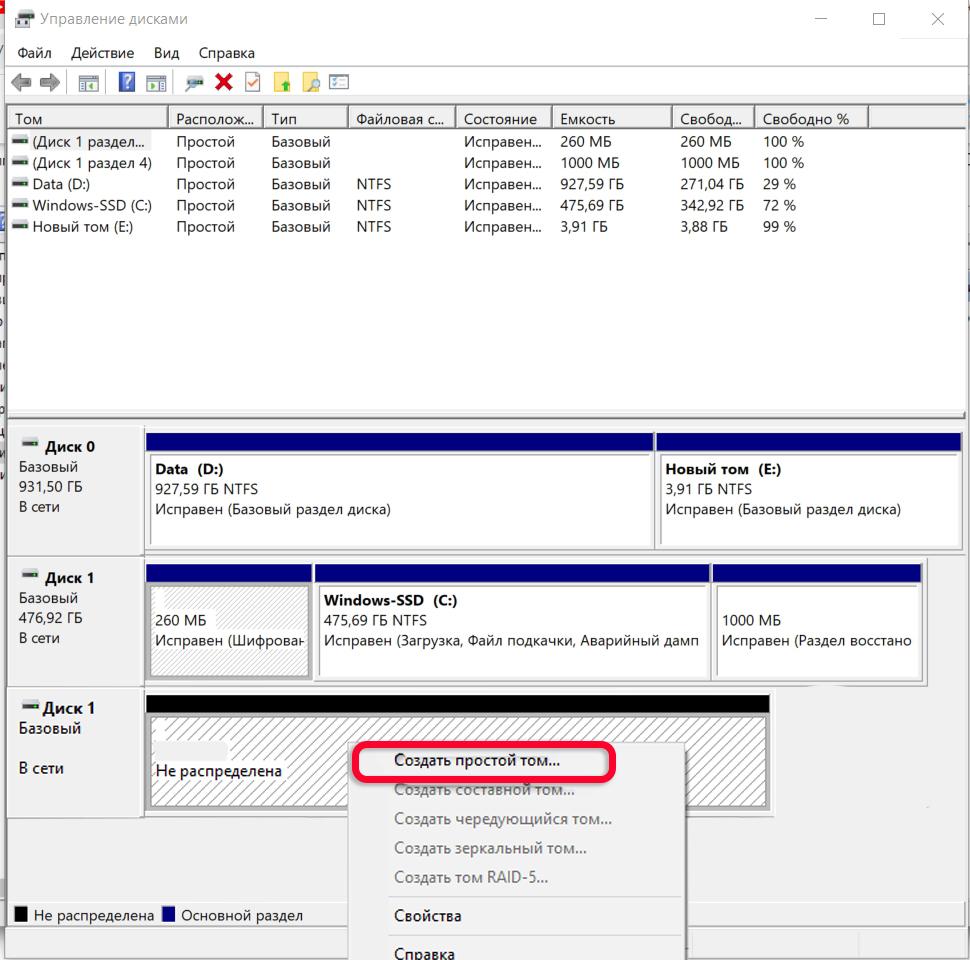Image resolution: width=970 pixels, height=960 pixels.
Task: Select Windows-SSD (C:) partition block
Action: (x=512, y=622)
